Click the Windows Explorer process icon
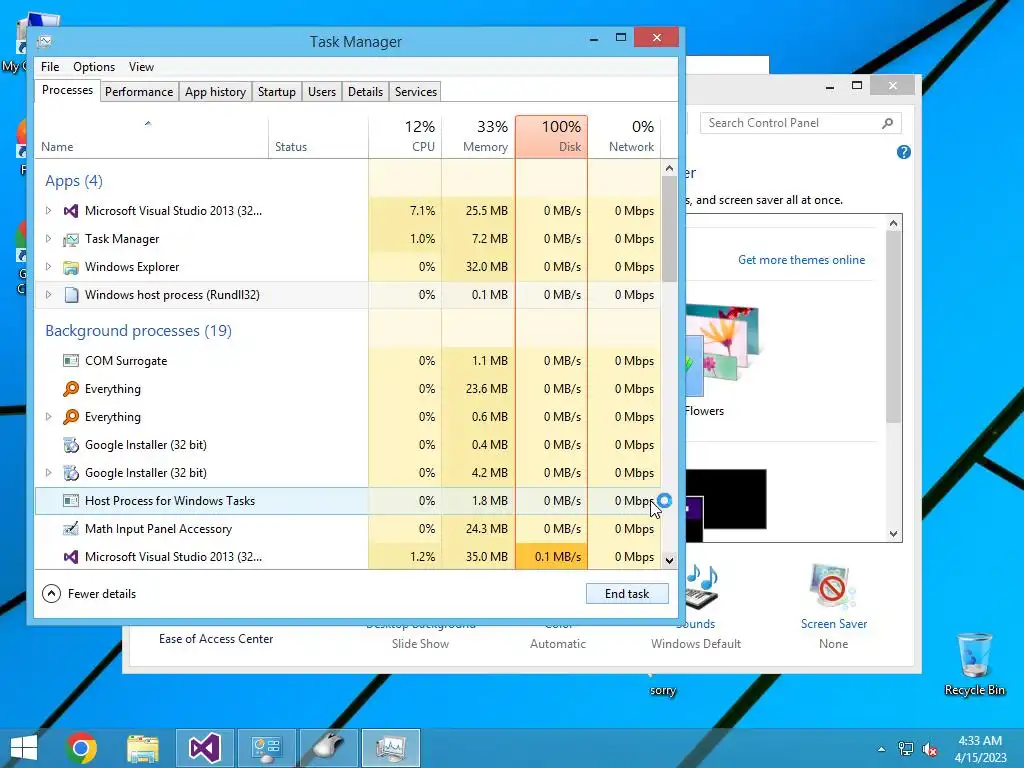 71,267
